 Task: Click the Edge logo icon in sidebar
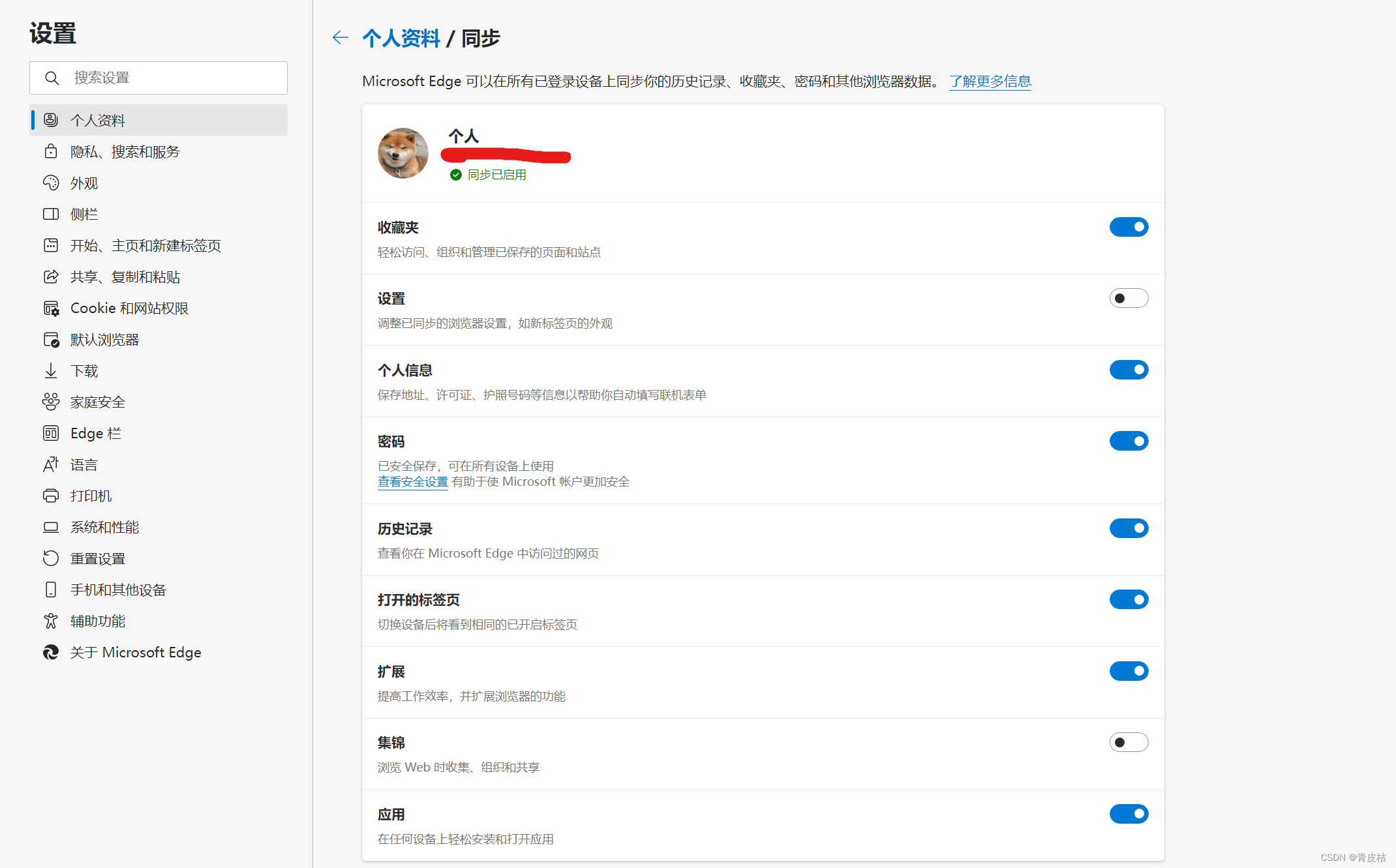point(51,653)
